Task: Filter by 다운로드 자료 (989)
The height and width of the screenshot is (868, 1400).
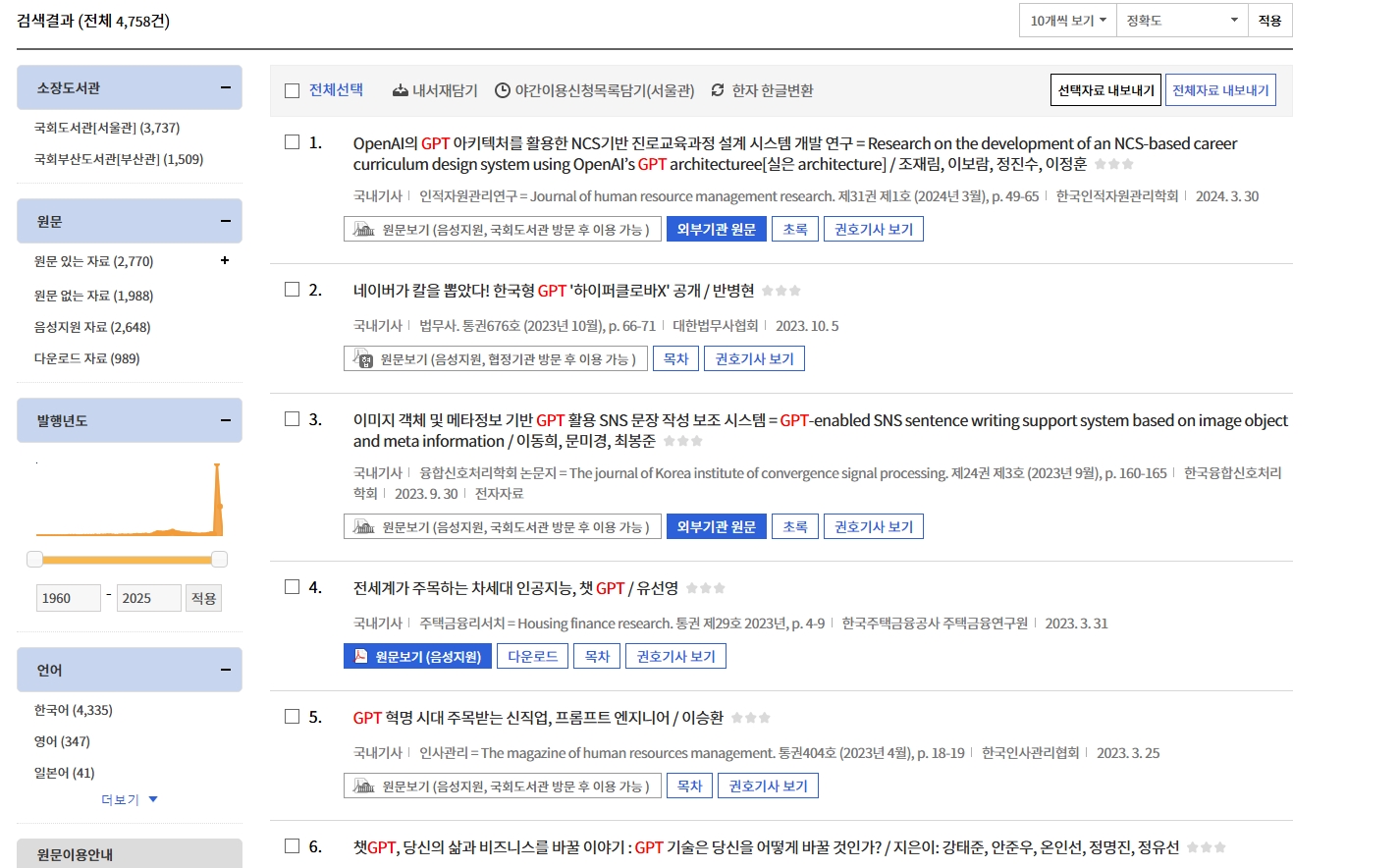Action: 86,358
